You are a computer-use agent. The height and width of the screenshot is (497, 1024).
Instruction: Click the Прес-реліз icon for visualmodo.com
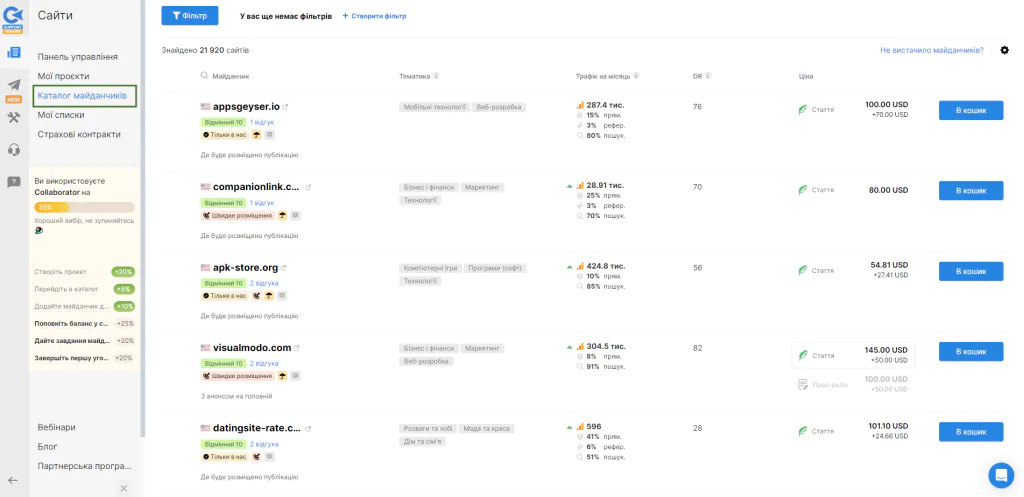[803, 384]
